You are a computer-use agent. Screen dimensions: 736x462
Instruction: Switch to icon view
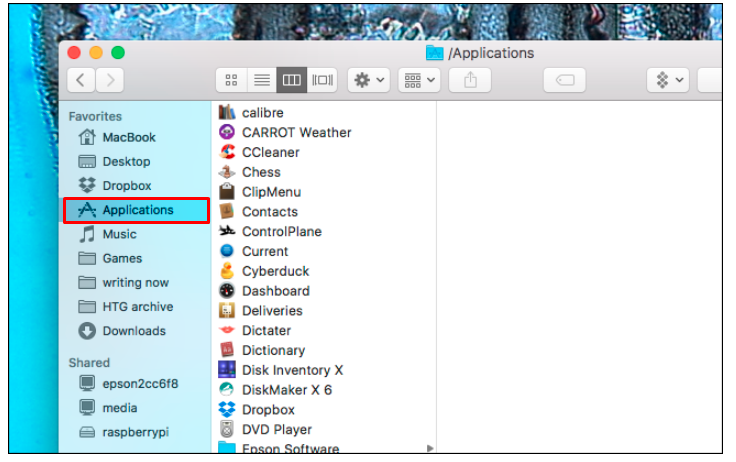click(x=232, y=80)
